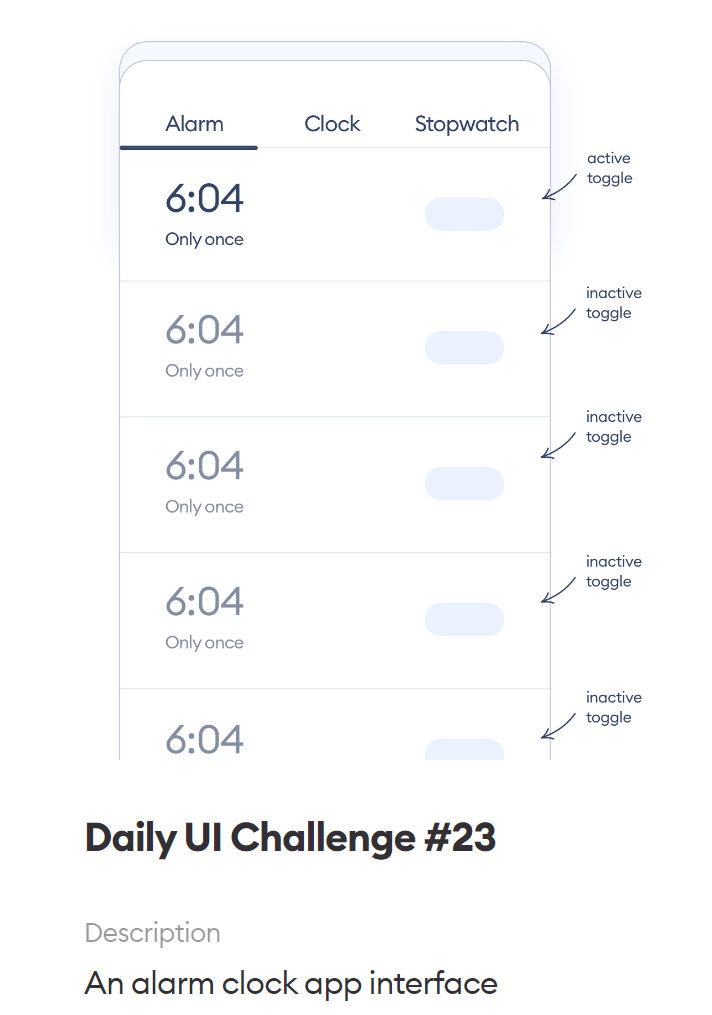
Task: Click the partially visible bottom 6:04 alarm
Action: click(x=205, y=740)
